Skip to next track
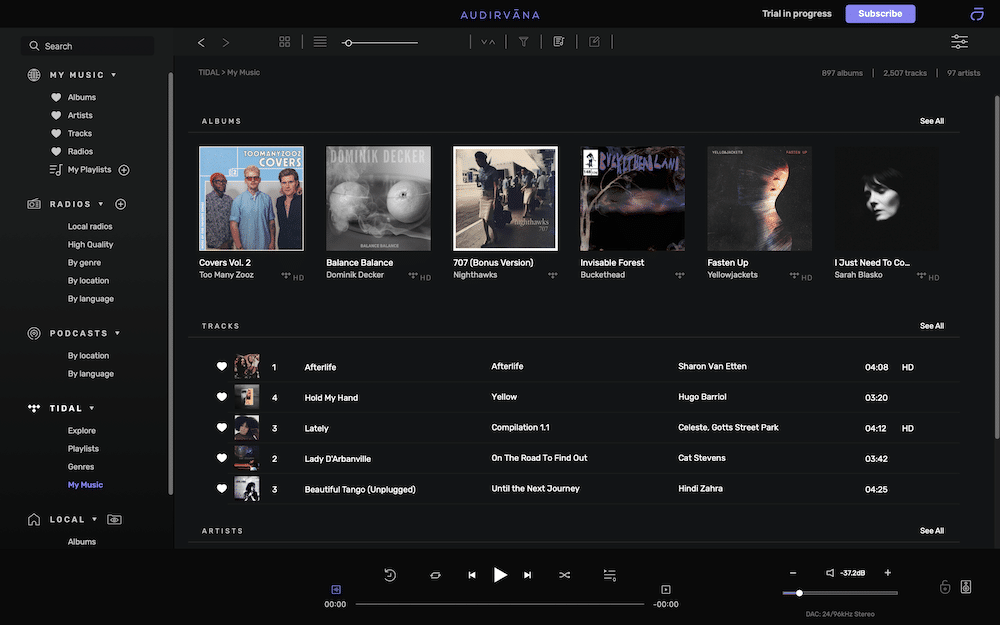Viewport: 1000px width, 625px height. click(527, 575)
